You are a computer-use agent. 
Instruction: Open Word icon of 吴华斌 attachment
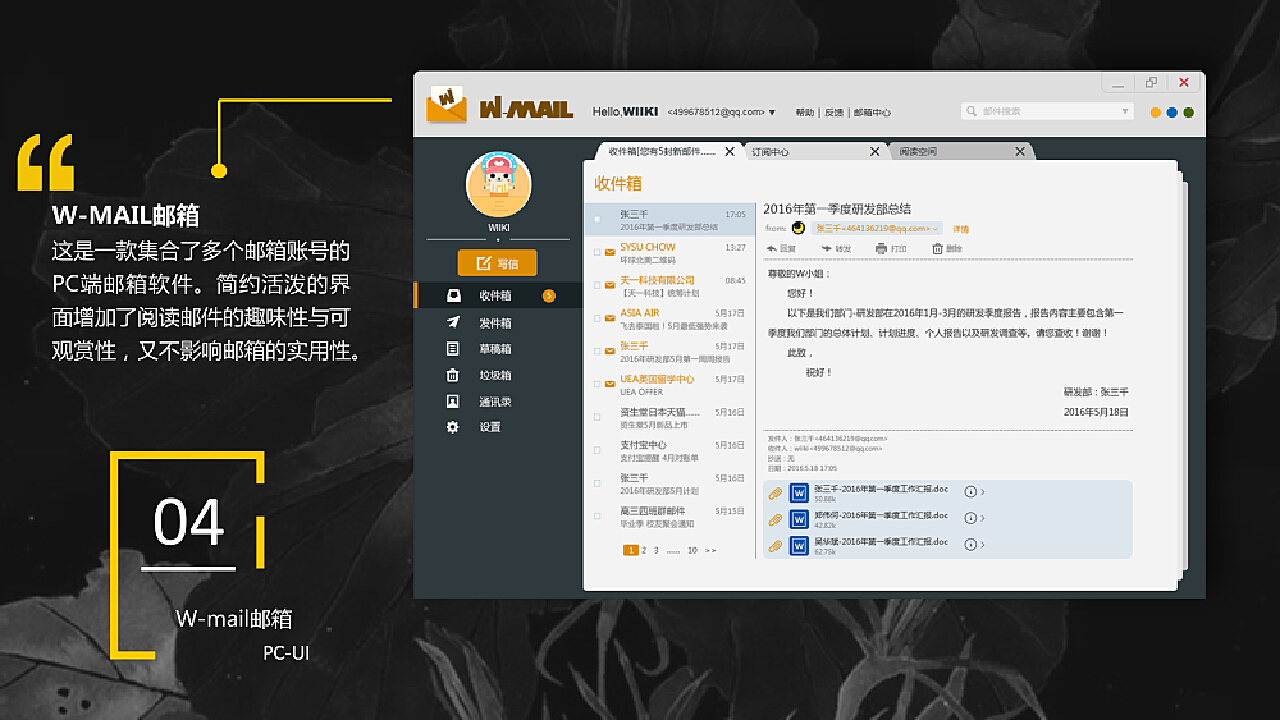coord(799,545)
